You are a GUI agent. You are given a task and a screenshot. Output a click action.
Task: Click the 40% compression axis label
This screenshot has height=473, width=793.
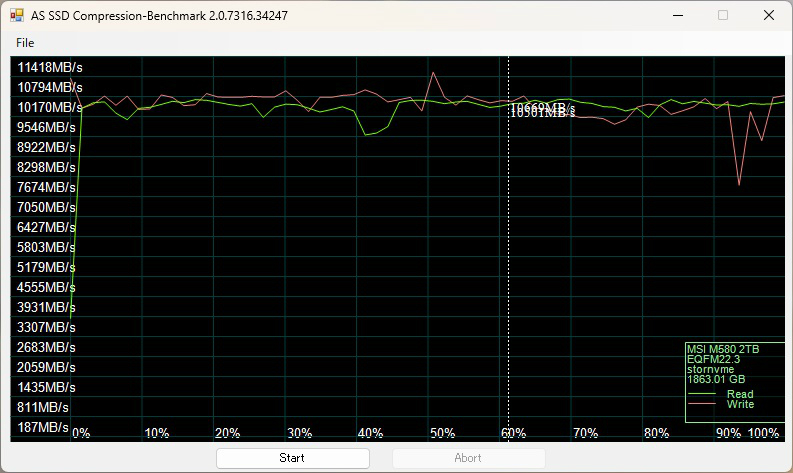[370, 433]
